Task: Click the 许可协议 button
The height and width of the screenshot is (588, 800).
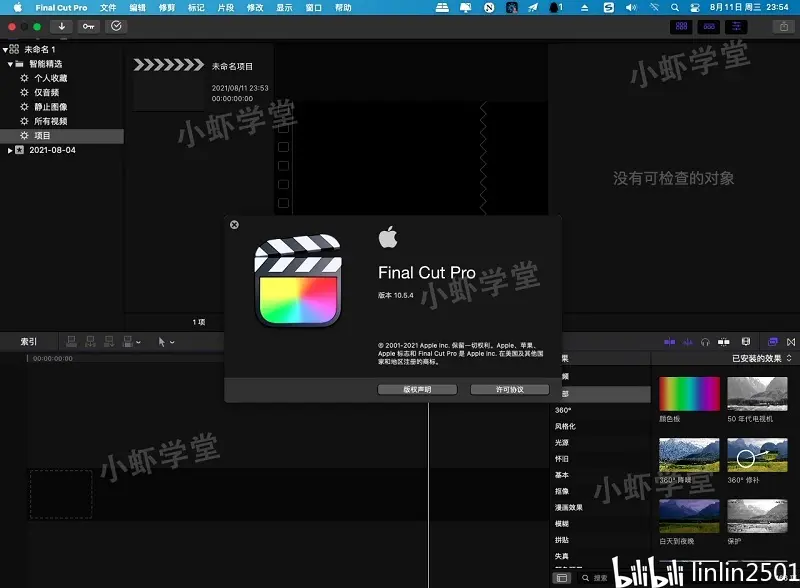Action: pyautogui.click(x=510, y=389)
